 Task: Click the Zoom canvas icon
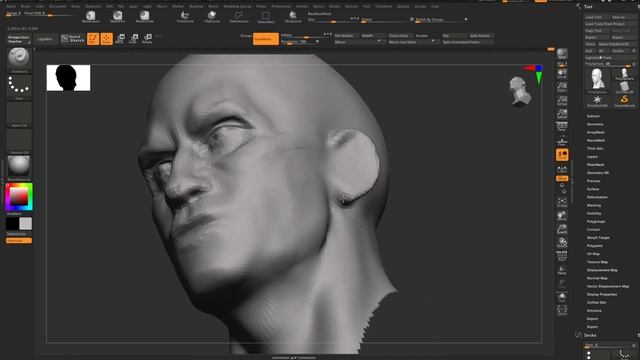(562, 87)
